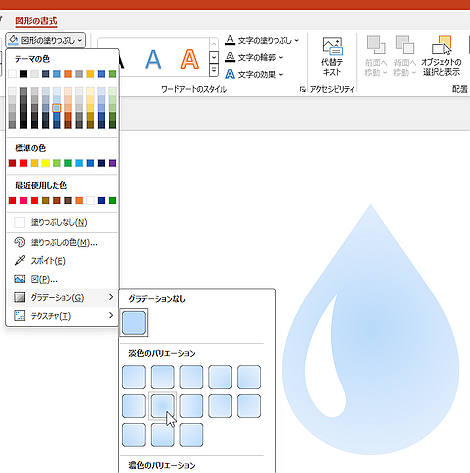This screenshot has width=470, height=473.
Task: Choose 塗りつぶしなし(N) option
Action: pos(63,222)
